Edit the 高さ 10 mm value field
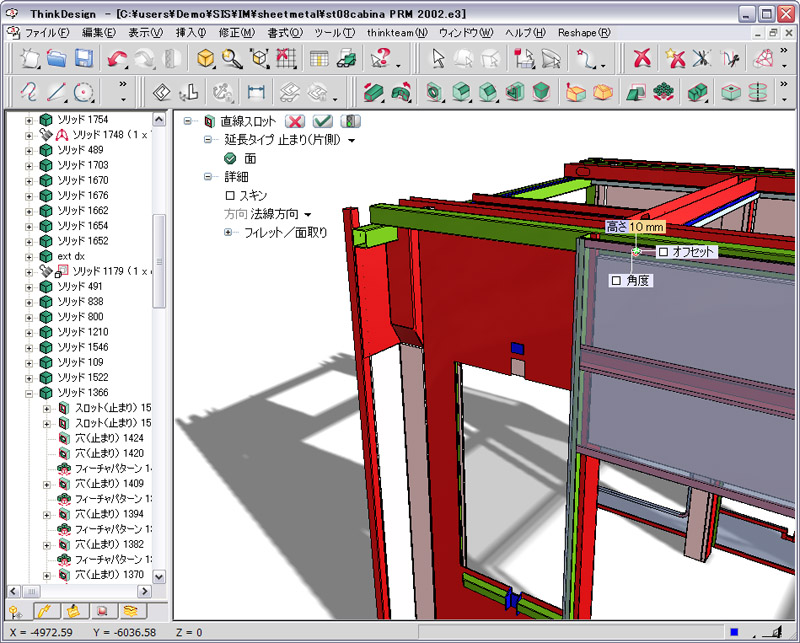 647,227
